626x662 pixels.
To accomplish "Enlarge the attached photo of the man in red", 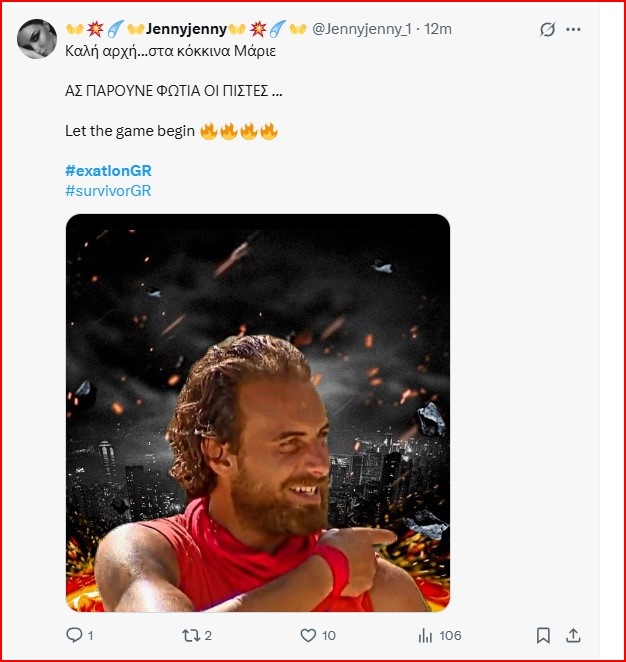I will point(258,412).
